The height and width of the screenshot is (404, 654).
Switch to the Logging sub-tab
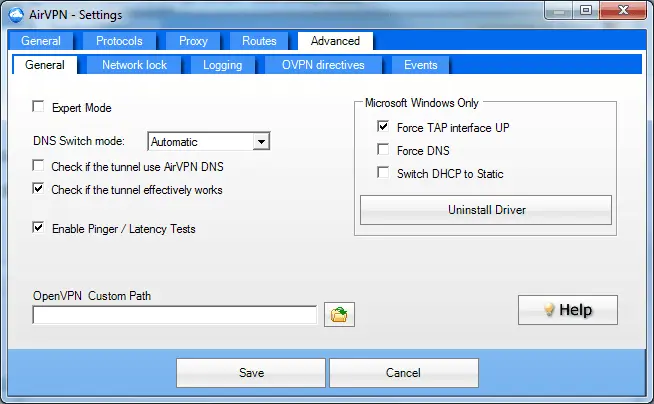[x=223, y=65]
